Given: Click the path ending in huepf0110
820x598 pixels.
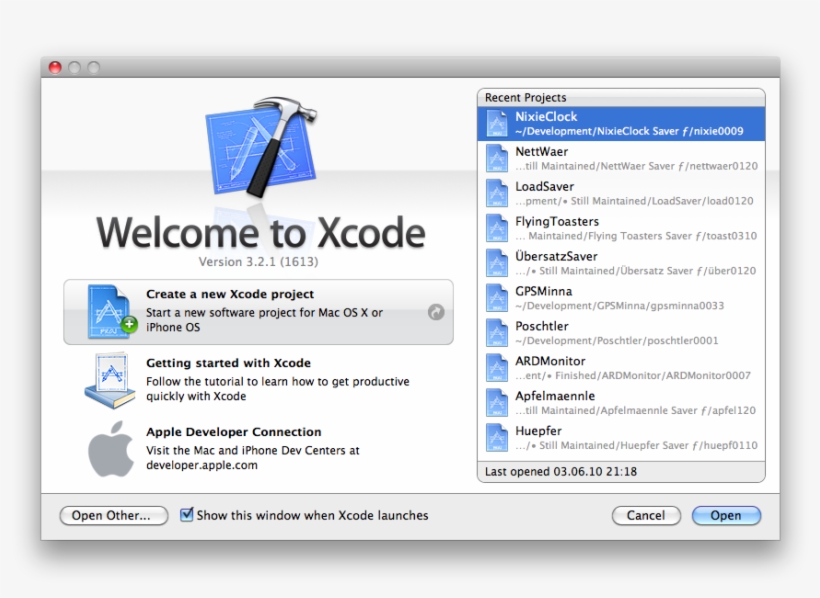Looking at the screenshot, I should 636,445.
